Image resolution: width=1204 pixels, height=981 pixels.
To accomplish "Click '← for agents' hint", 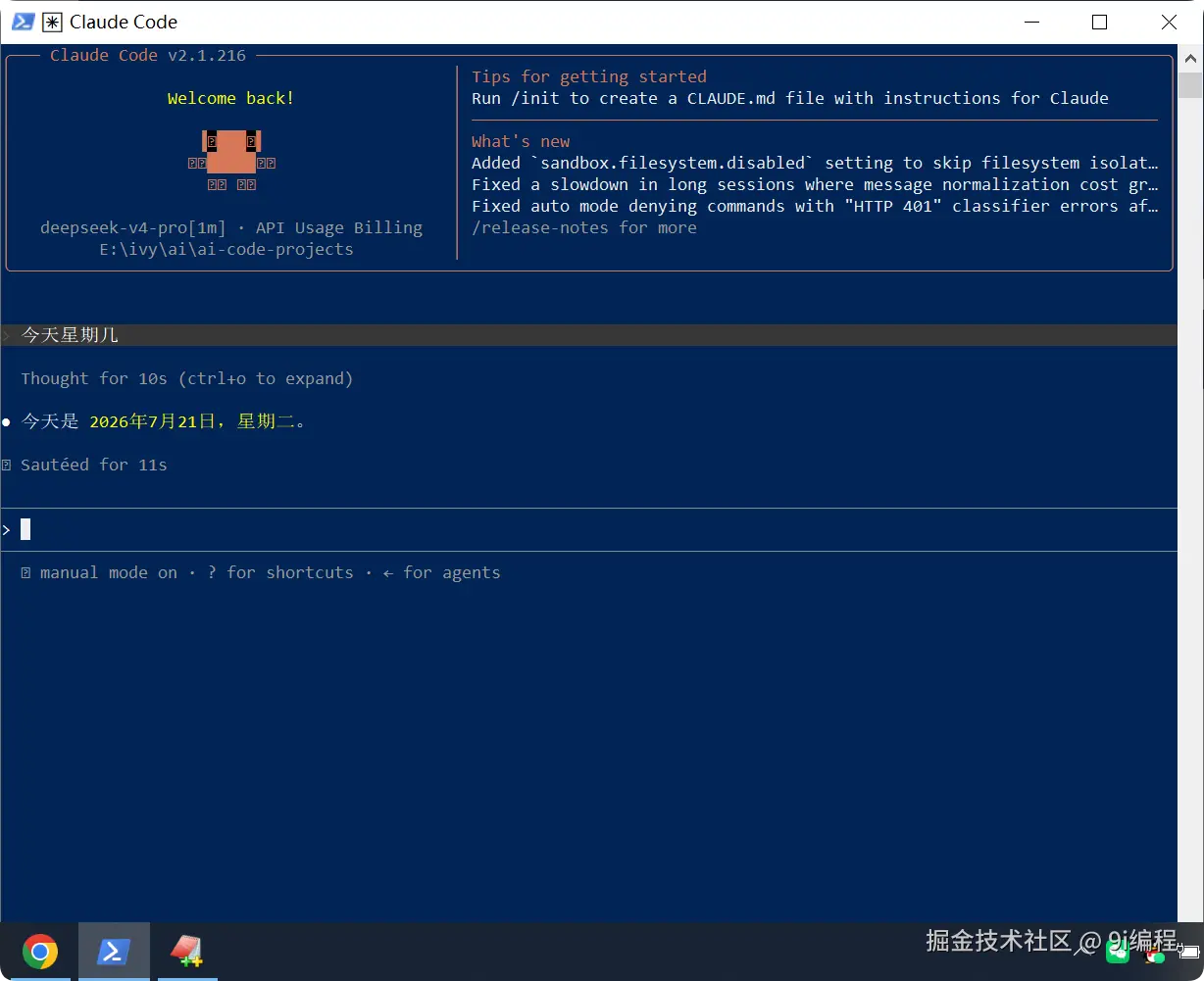I will pyautogui.click(x=442, y=572).
